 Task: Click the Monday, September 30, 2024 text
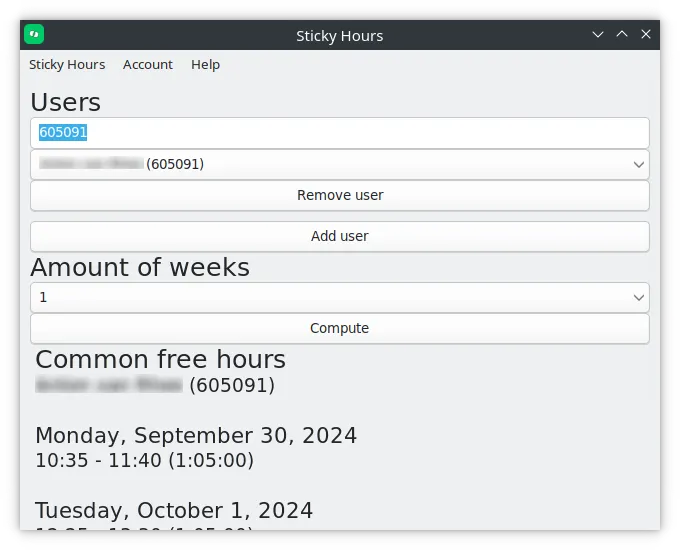click(196, 435)
